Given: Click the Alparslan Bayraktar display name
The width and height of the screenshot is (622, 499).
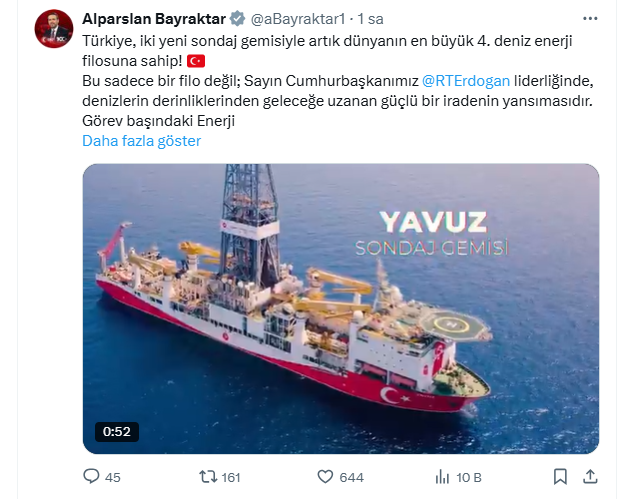Looking at the screenshot, I should pyautogui.click(x=154, y=19).
